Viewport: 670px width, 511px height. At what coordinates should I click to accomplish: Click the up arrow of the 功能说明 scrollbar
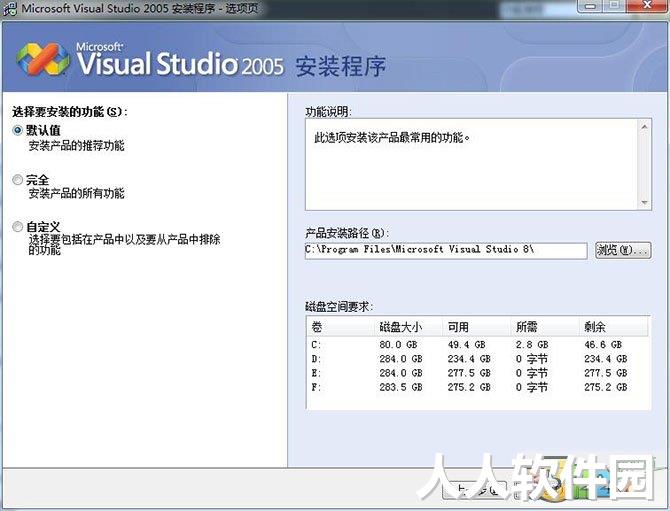tap(644, 127)
